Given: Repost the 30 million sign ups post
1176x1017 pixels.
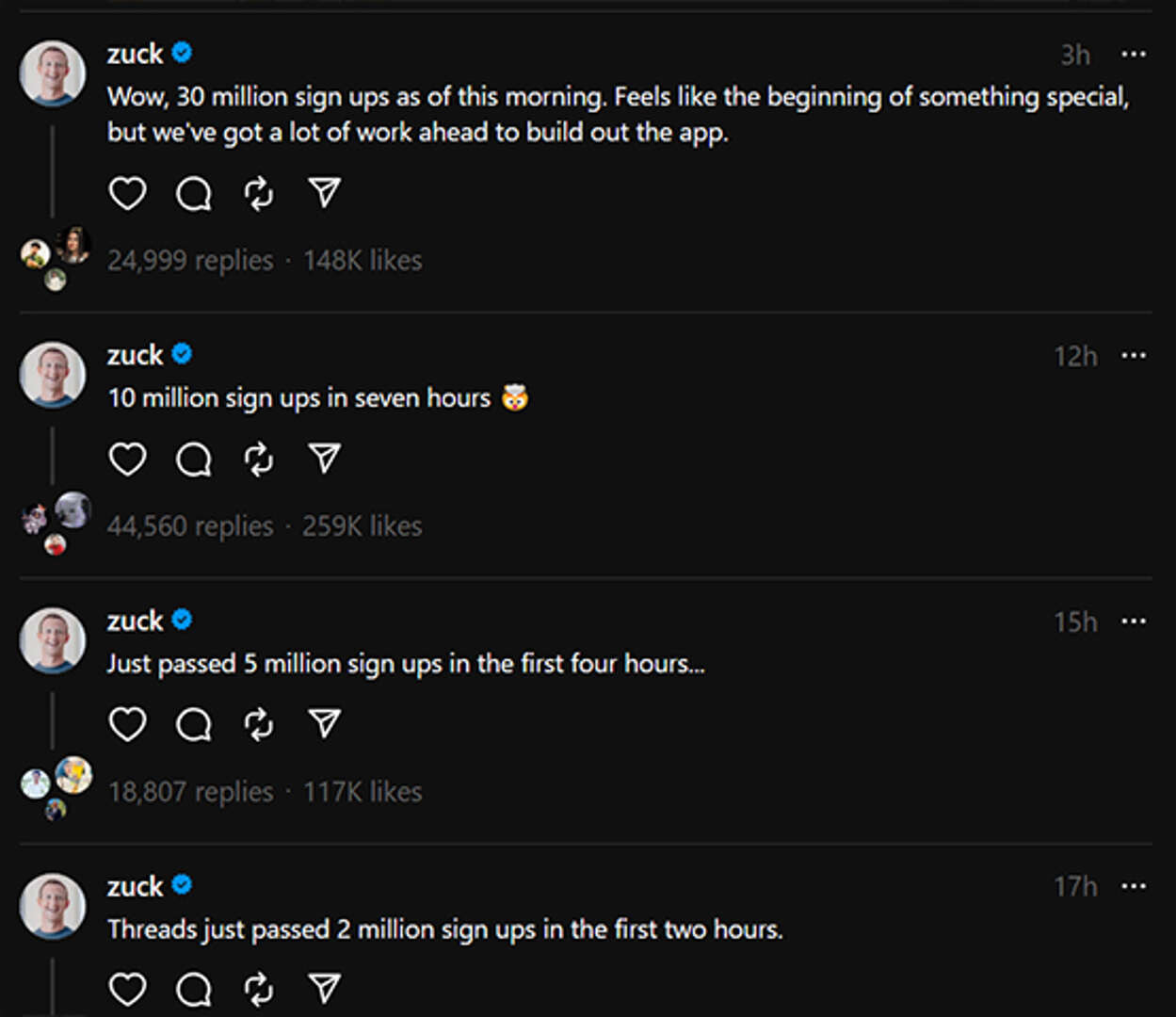Looking at the screenshot, I should click(259, 194).
